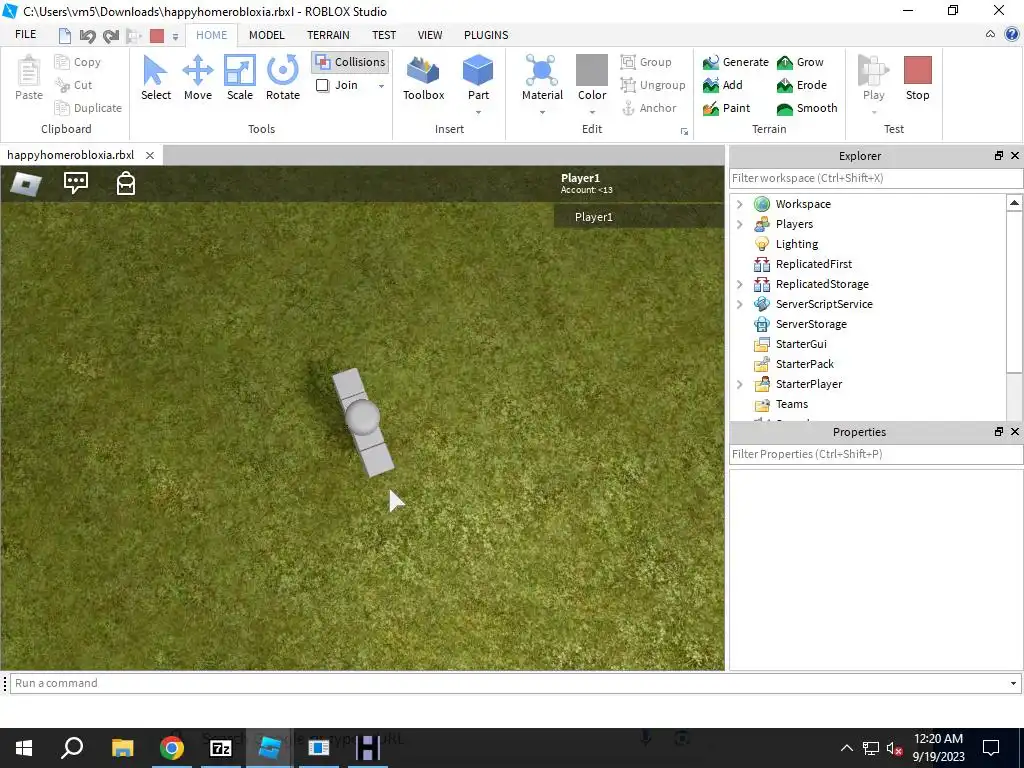Image resolution: width=1024 pixels, height=768 pixels.
Task: Open the backpack icon in viewport
Action: [x=125, y=183]
